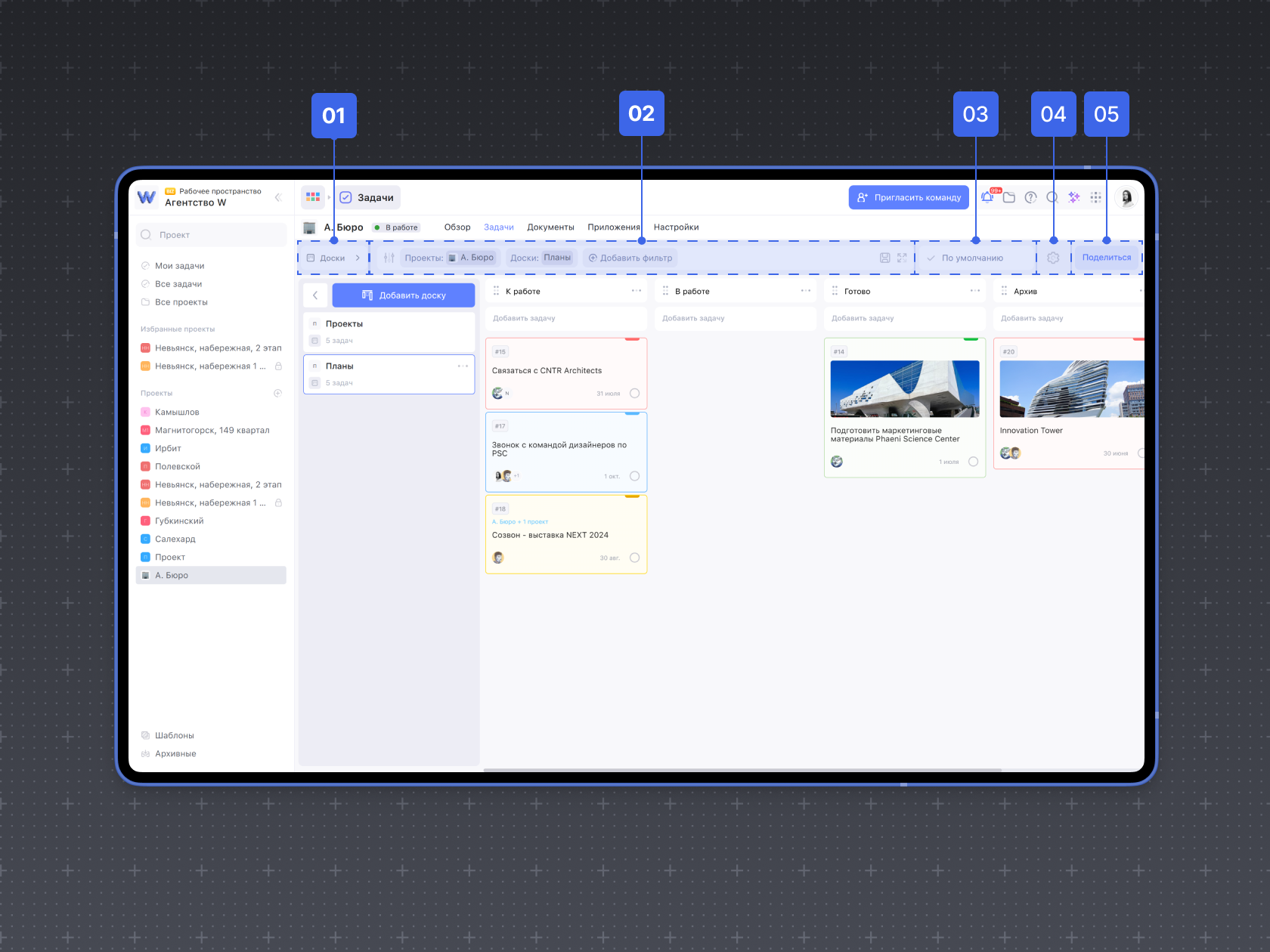Screen dimensions: 1270x952
Task: Open Проекты: A. Бюро filter dropdown
Action: (451, 258)
